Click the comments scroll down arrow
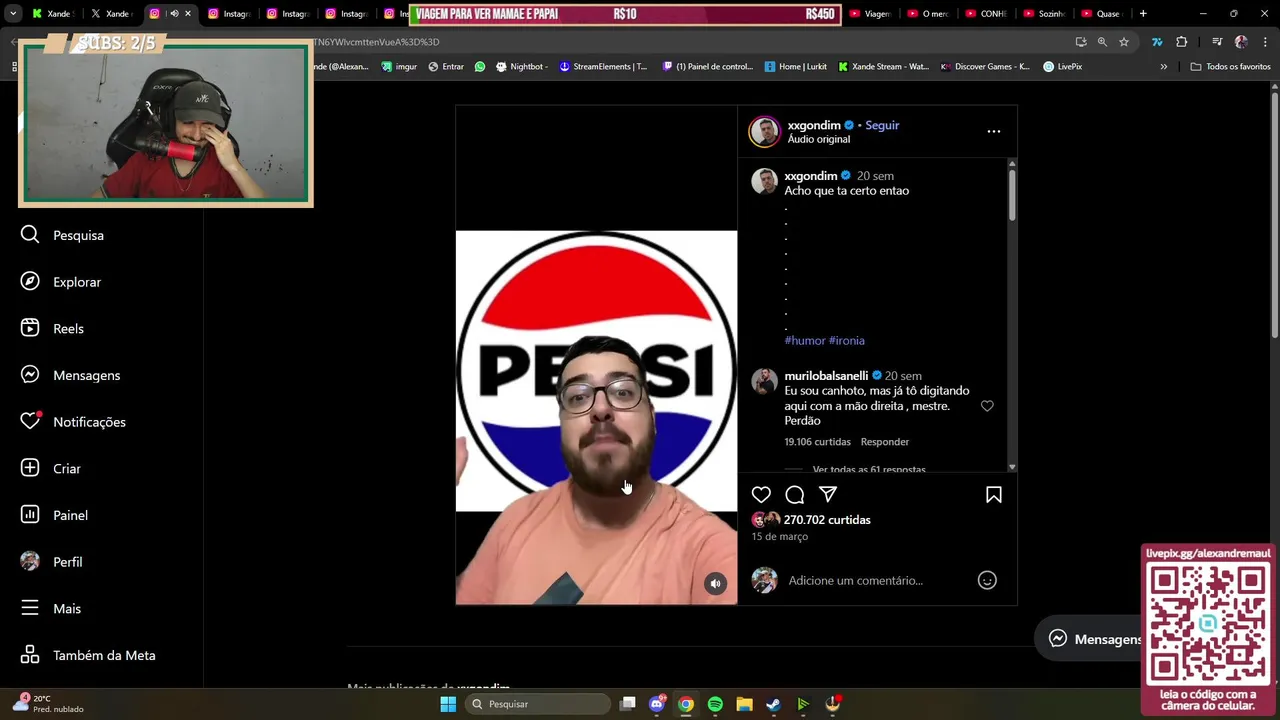This screenshot has width=1280, height=720. click(x=1012, y=466)
